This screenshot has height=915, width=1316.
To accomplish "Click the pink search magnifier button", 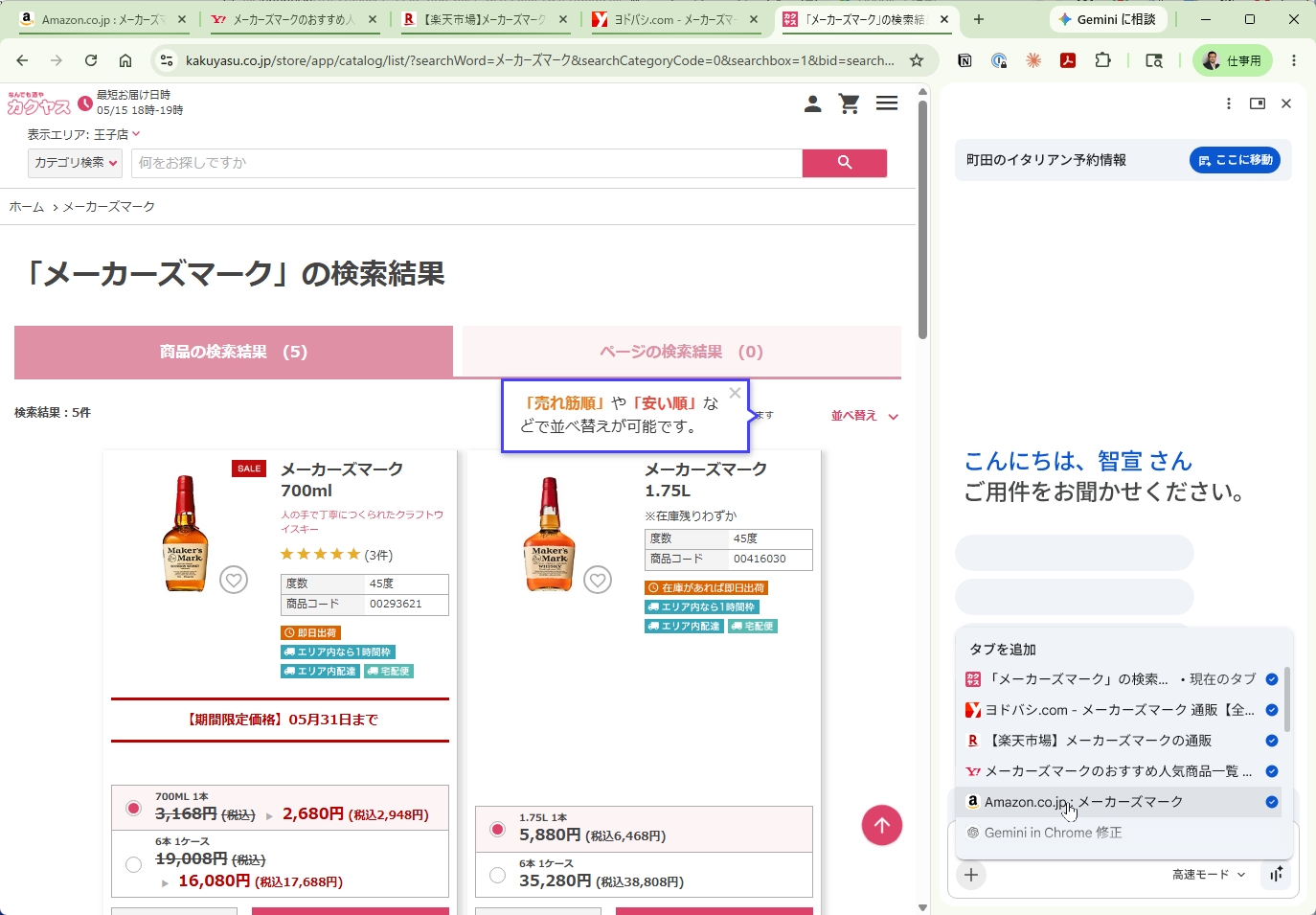I will click(845, 163).
